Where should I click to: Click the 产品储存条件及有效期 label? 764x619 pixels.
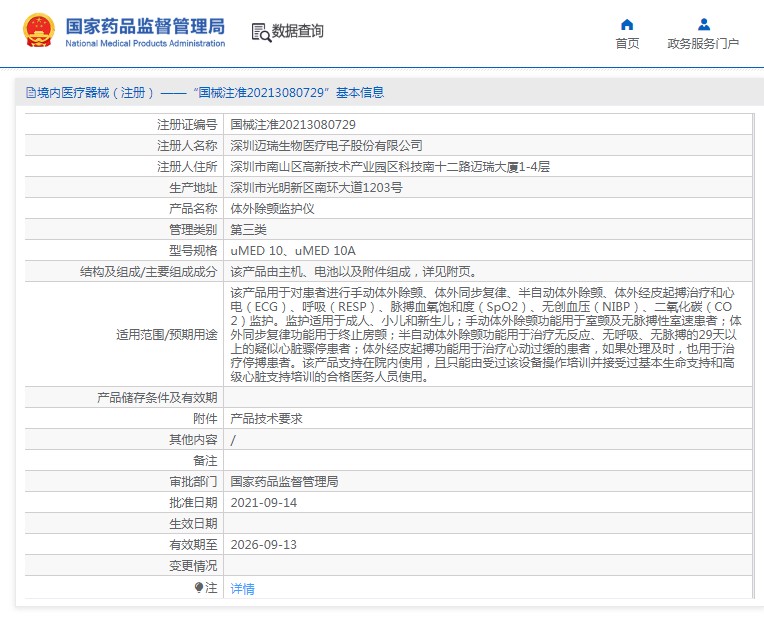point(157,398)
